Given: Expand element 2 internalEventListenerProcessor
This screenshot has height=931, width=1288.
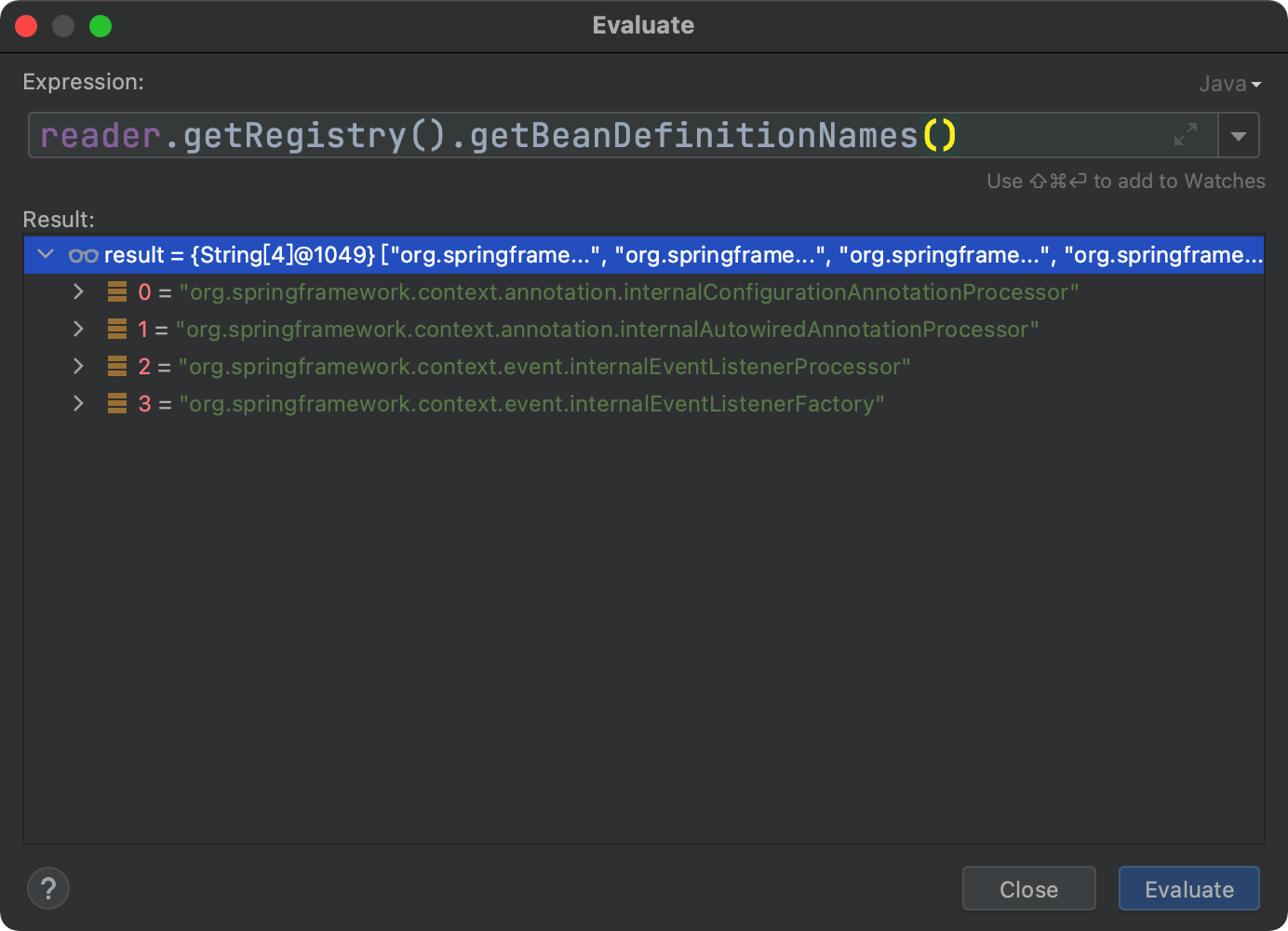Looking at the screenshot, I should [x=78, y=367].
